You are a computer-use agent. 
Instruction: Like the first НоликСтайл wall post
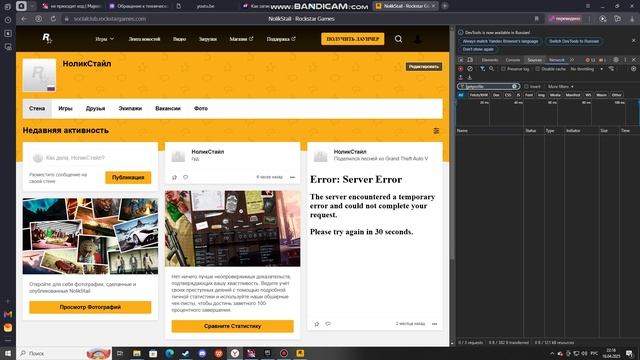click(174, 177)
